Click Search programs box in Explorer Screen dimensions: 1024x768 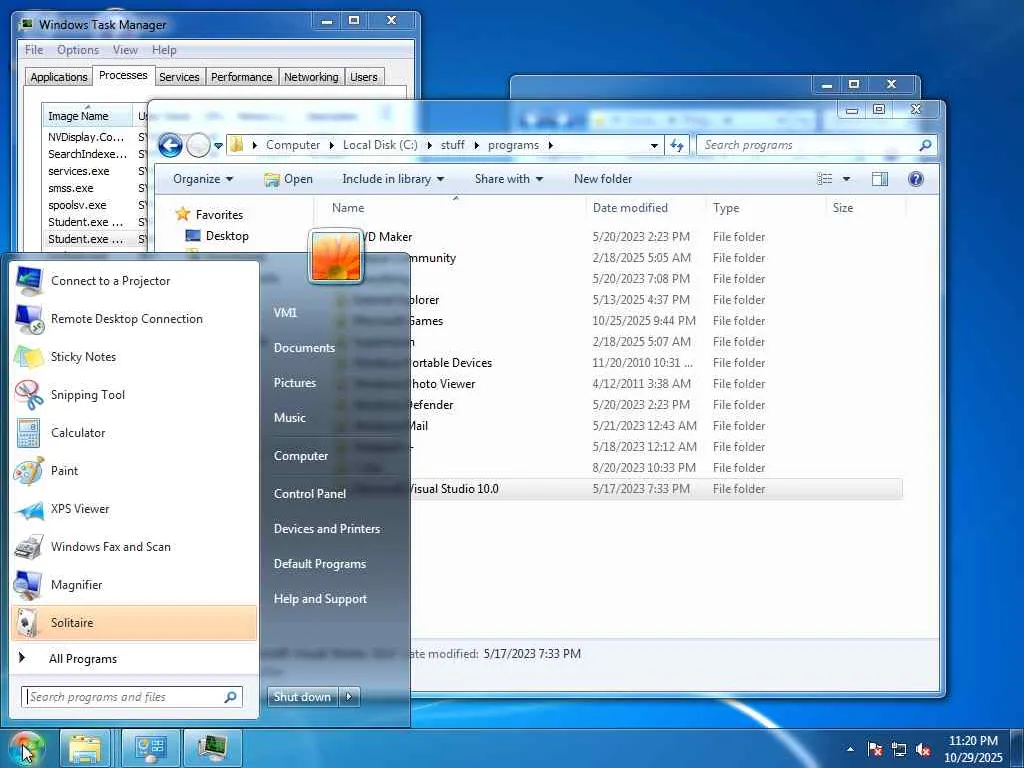(x=816, y=145)
